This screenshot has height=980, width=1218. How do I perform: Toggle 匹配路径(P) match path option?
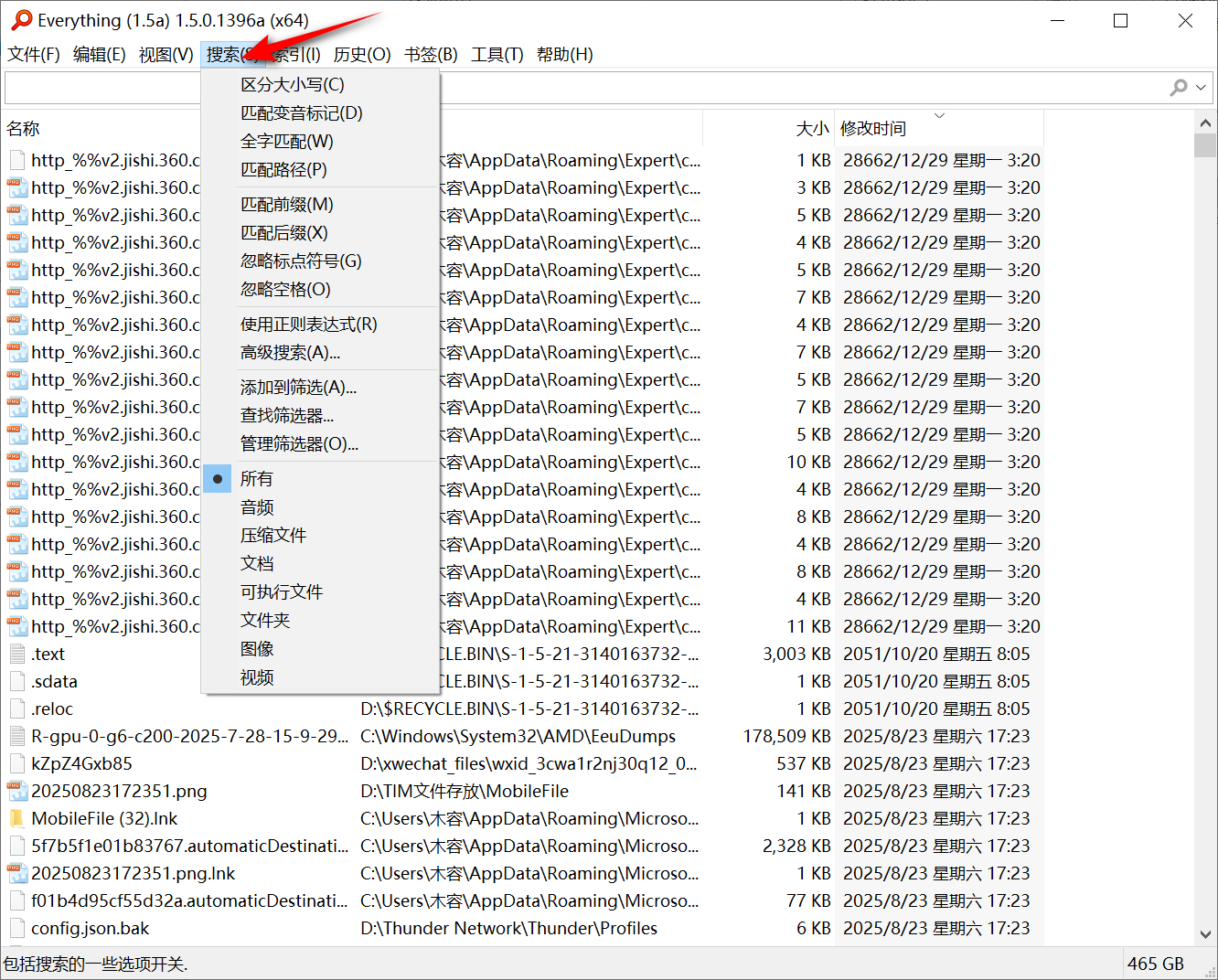(x=321, y=169)
